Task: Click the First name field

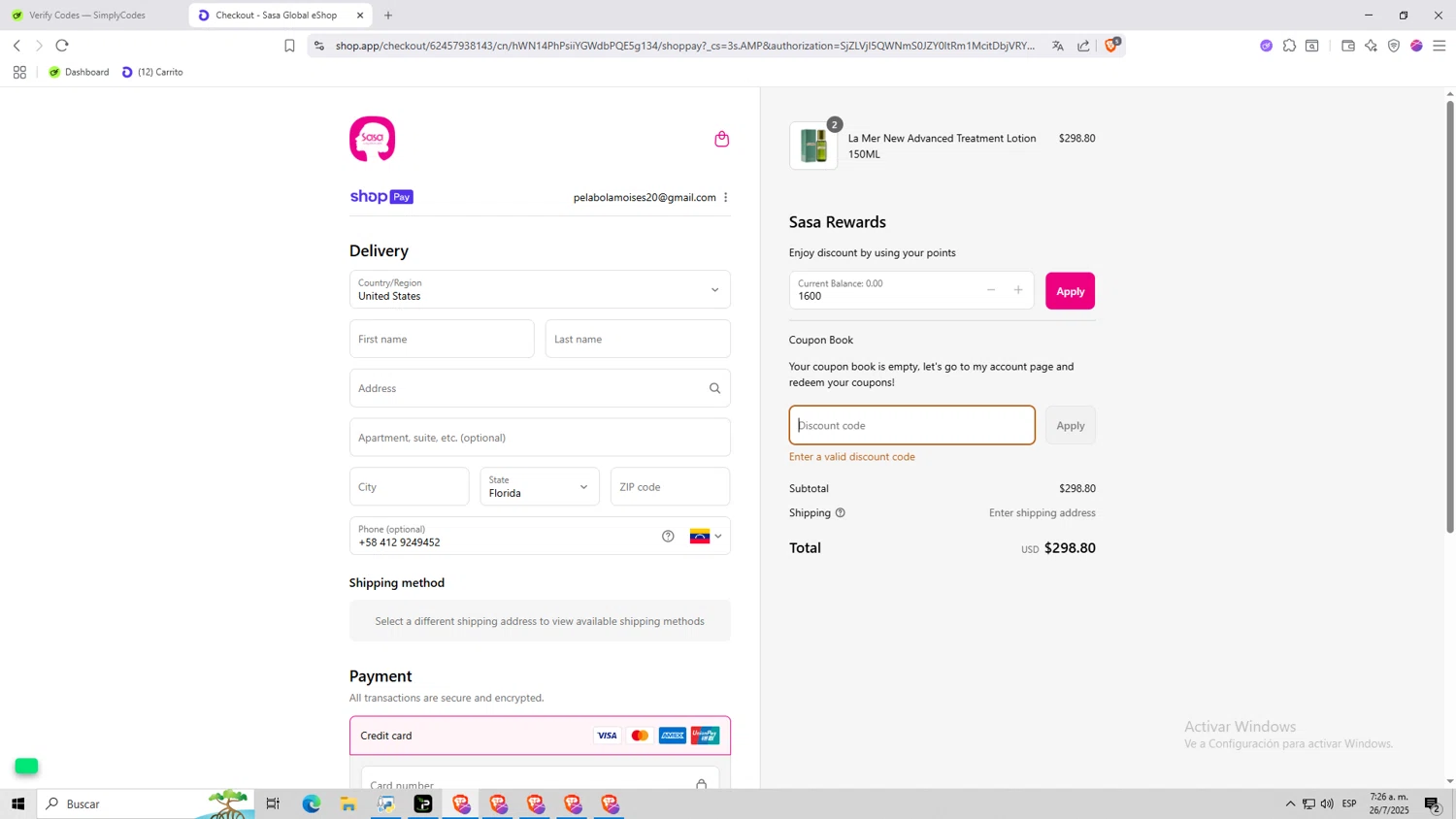Action: (x=442, y=339)
